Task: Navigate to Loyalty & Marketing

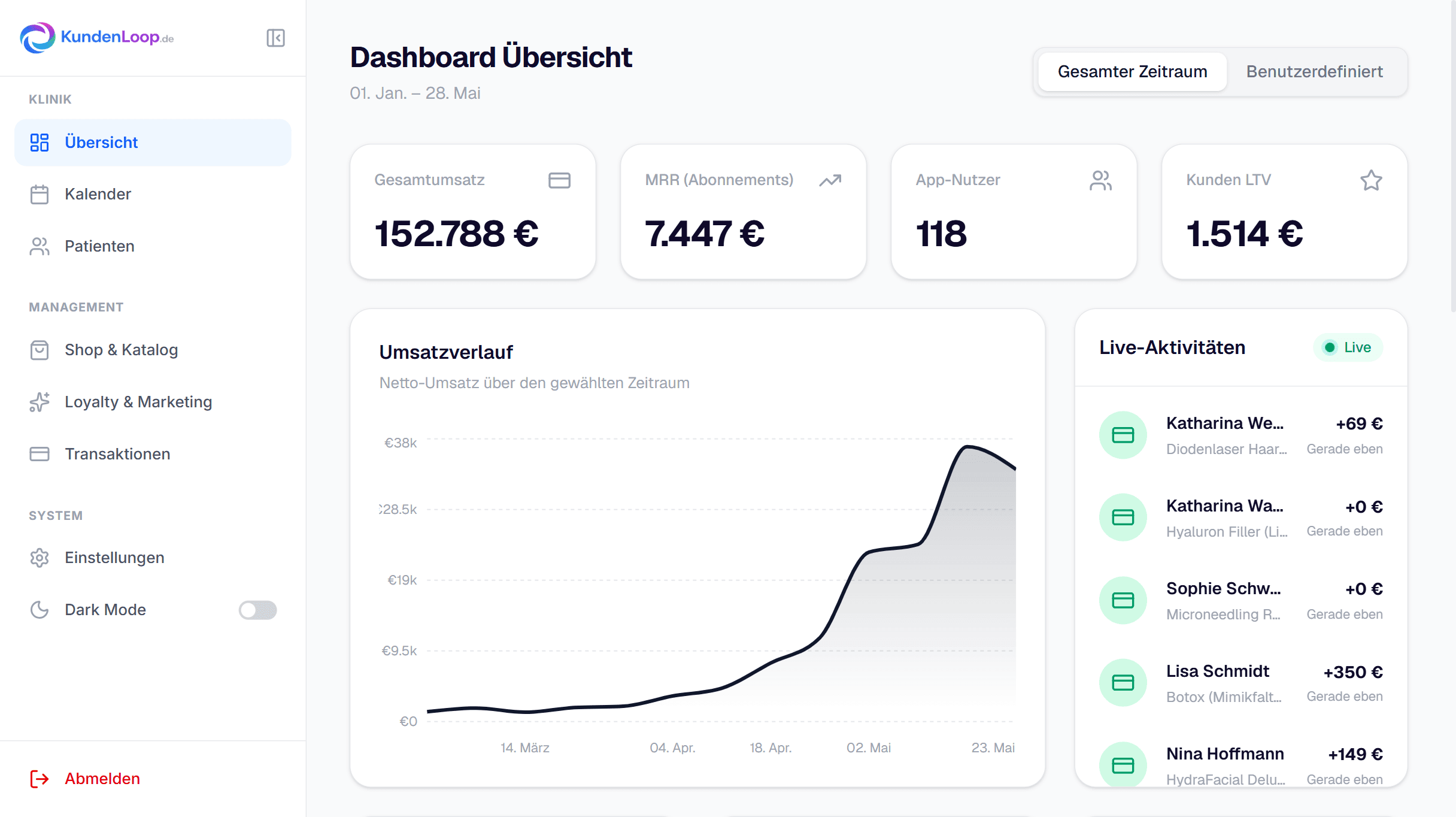Action: tap(153, 402)
